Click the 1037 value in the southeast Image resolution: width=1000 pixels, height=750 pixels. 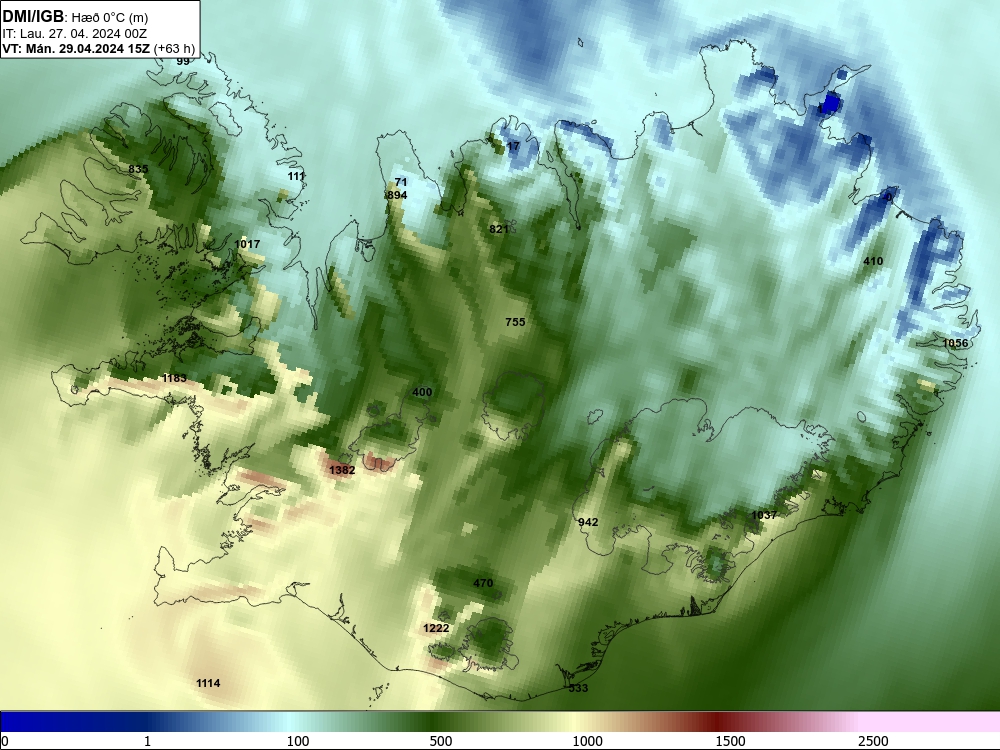764,515
